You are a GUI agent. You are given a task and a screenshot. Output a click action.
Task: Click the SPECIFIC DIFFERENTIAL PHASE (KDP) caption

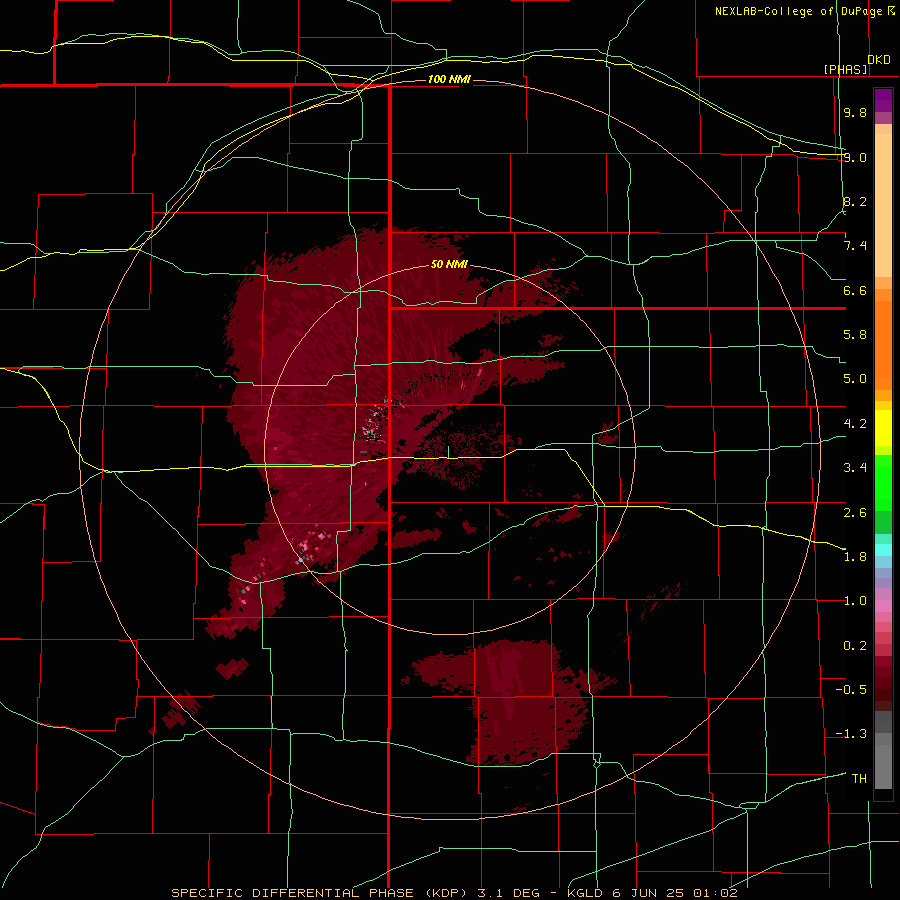pyautogui.click(x=322, y=893)
